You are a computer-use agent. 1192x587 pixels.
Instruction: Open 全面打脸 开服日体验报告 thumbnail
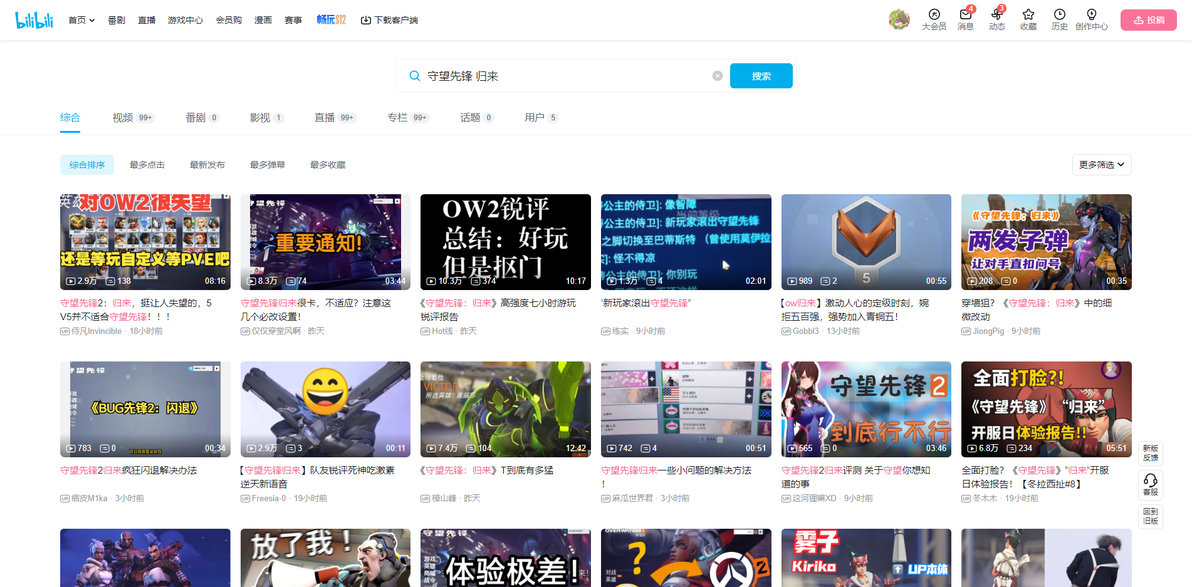[1046, 409]
